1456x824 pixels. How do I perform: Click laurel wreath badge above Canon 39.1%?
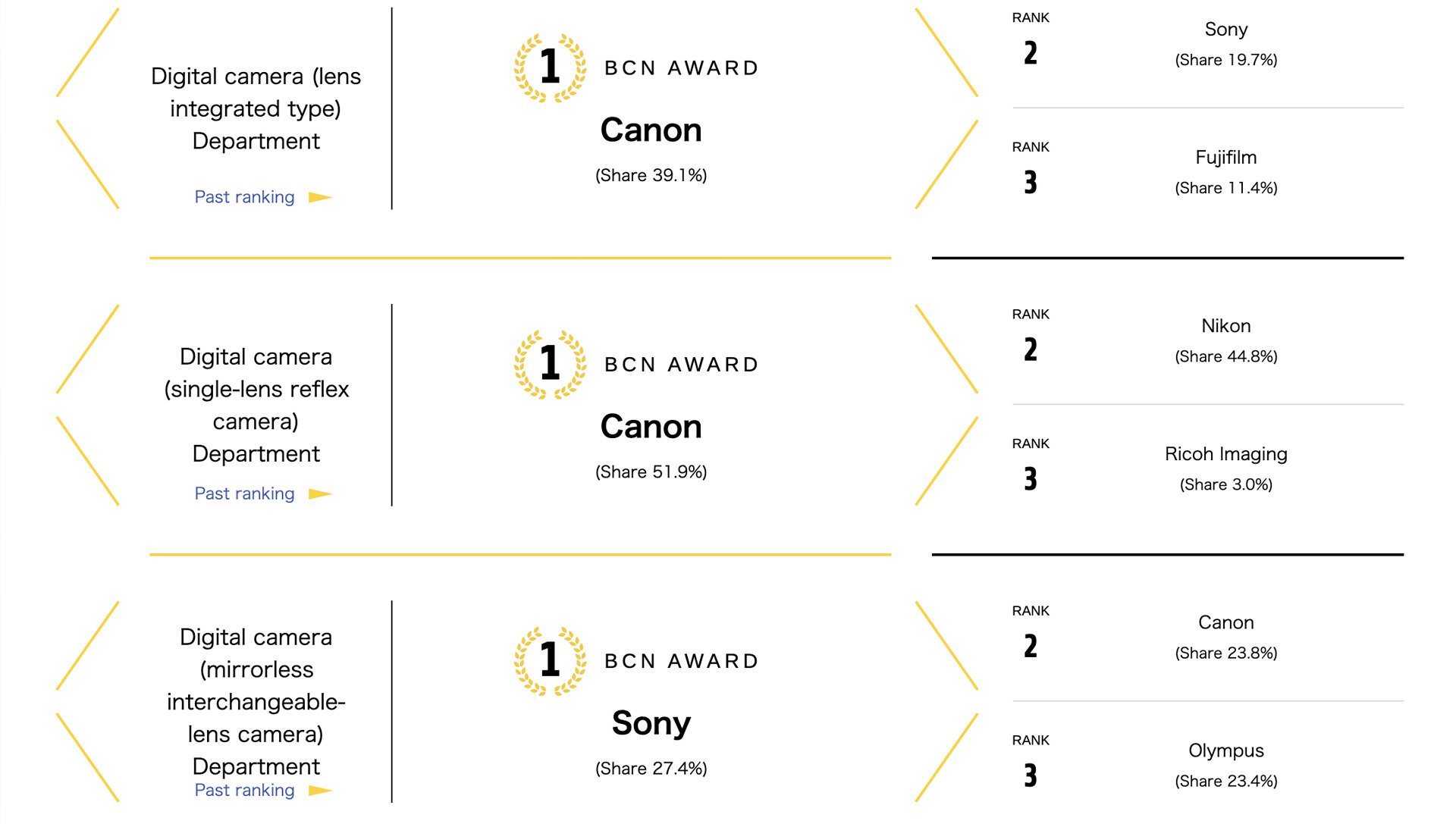pos(551,67)
